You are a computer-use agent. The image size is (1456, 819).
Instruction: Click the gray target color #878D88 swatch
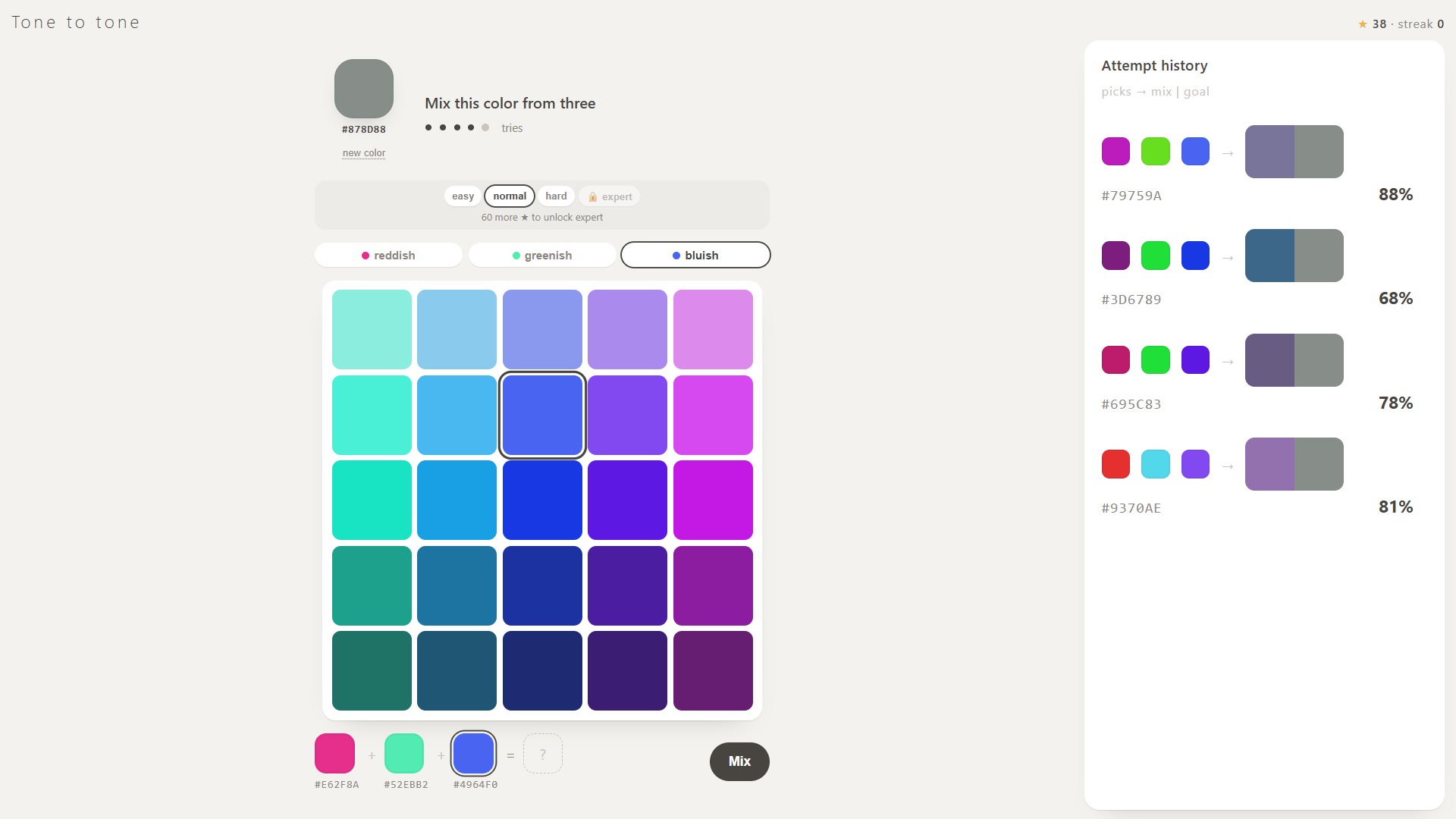364,89
